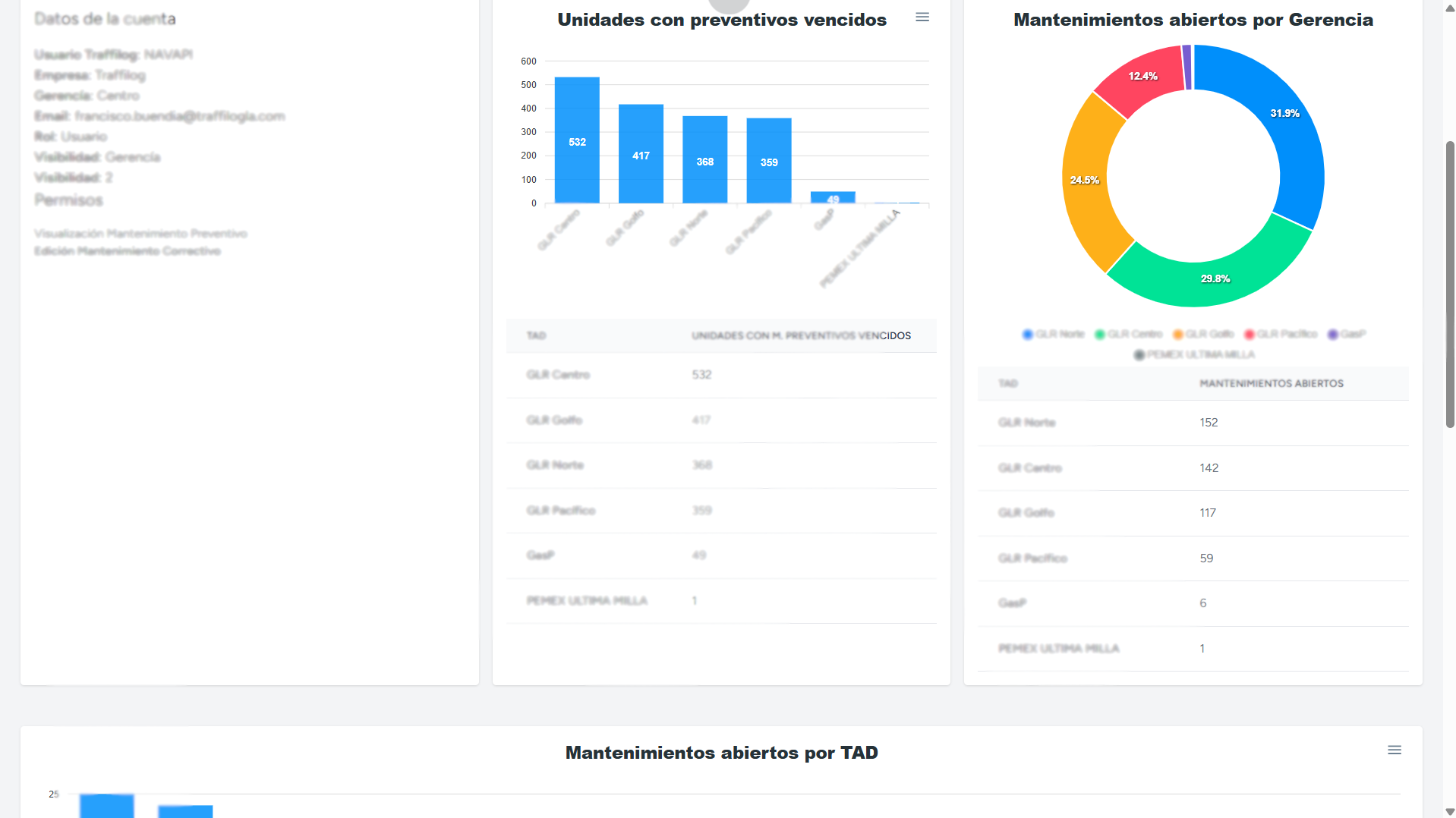
Task: Click the Mantenimientos Abiertos column header
Action: pyautogui.click(x=1271, y=384)
